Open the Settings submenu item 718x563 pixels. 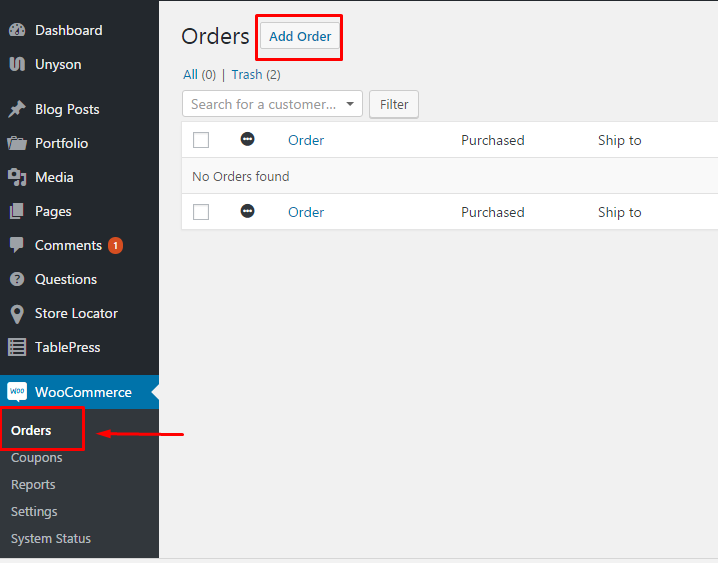tap(34, 511)
